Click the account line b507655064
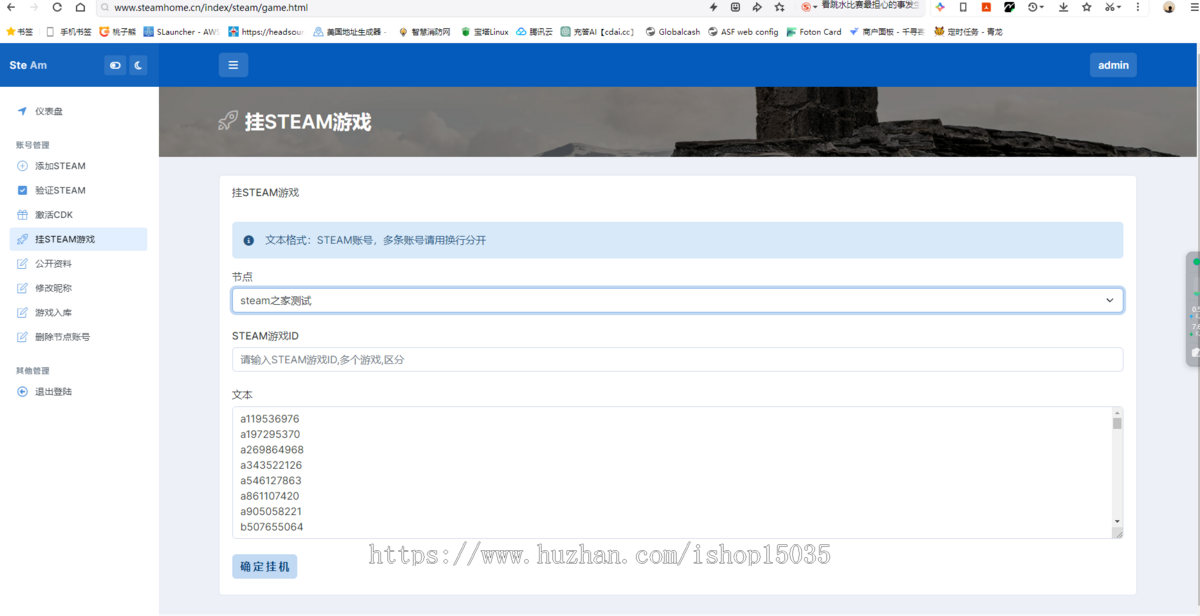Viewport: 1200px width, 616px height. click(x=272, y=527)
